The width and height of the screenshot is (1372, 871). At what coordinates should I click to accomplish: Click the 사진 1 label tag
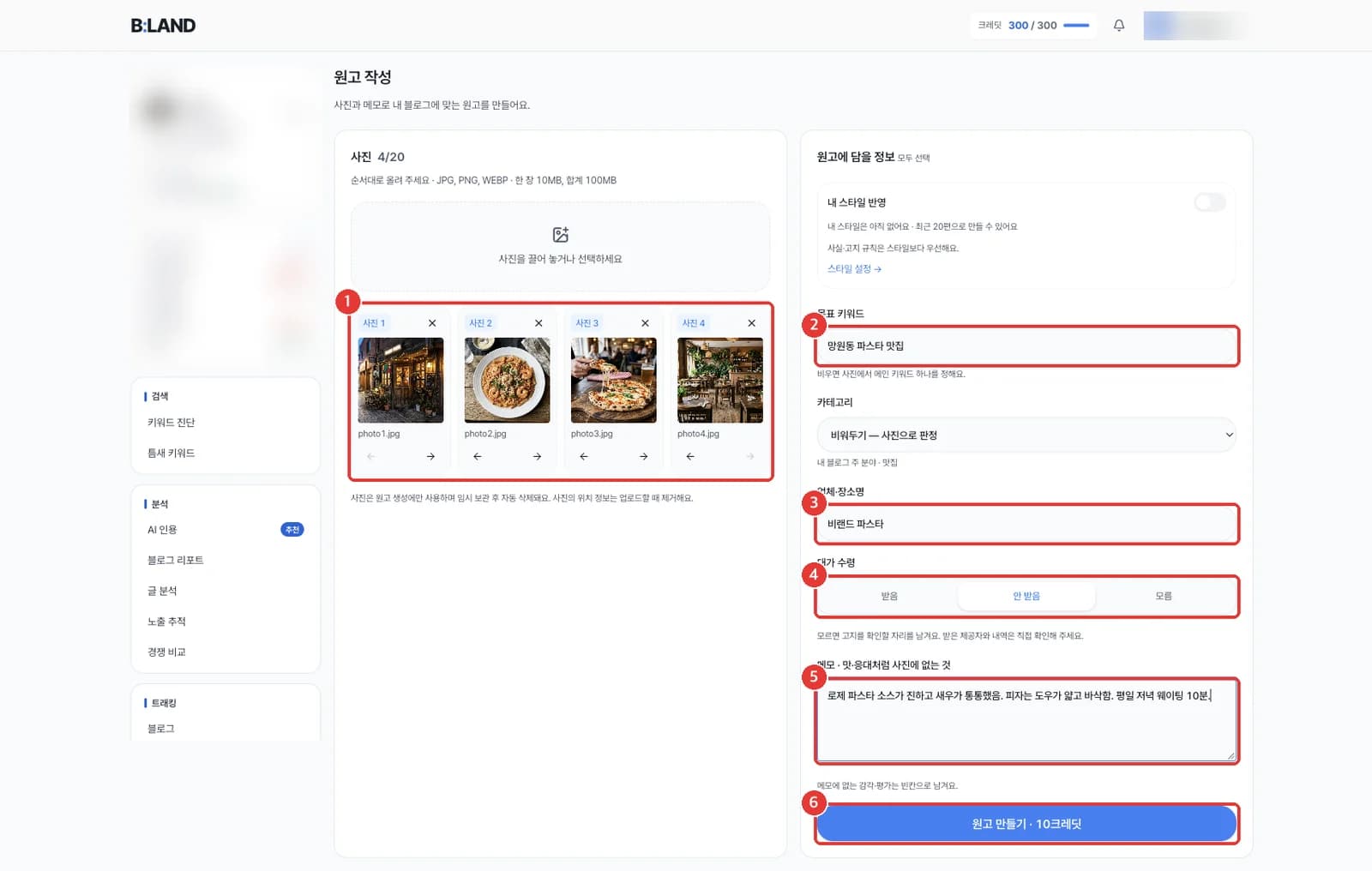(x=374, y=323)
